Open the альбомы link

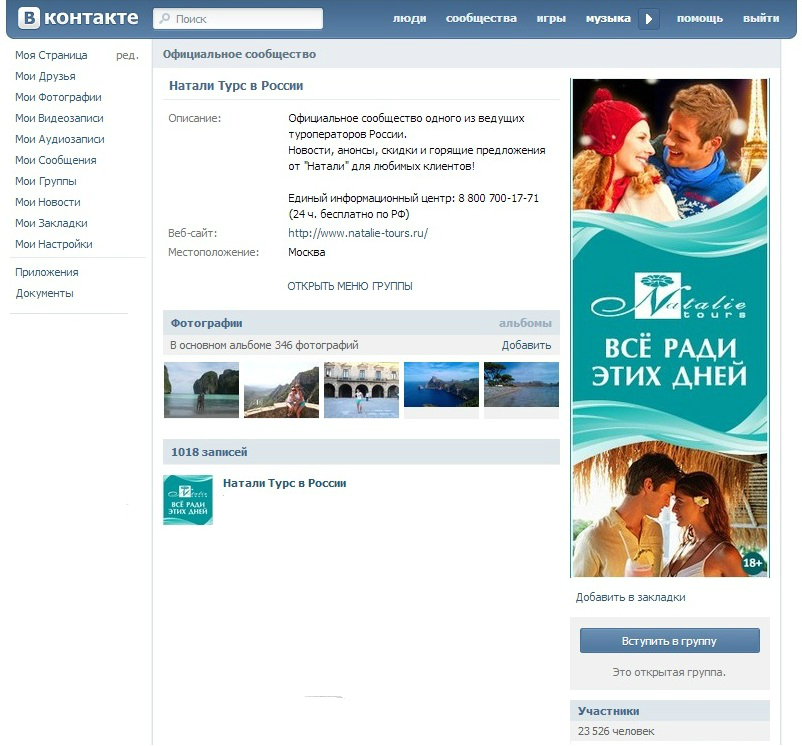click(525, 323)
